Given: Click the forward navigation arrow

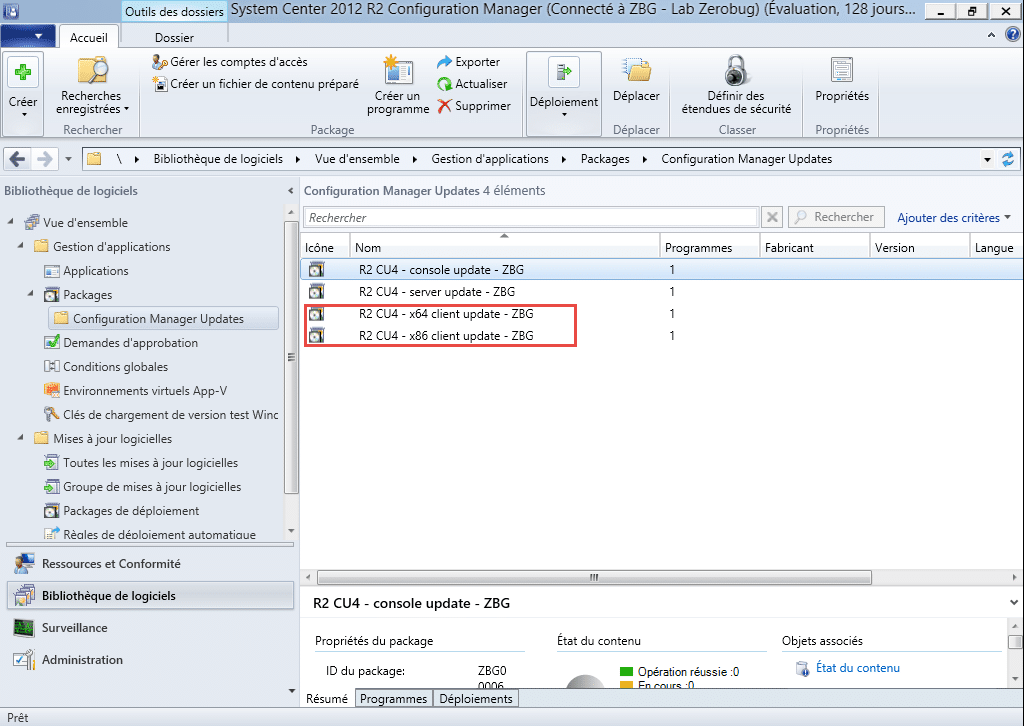Looking at the screenshot, I should coord(44,159).
